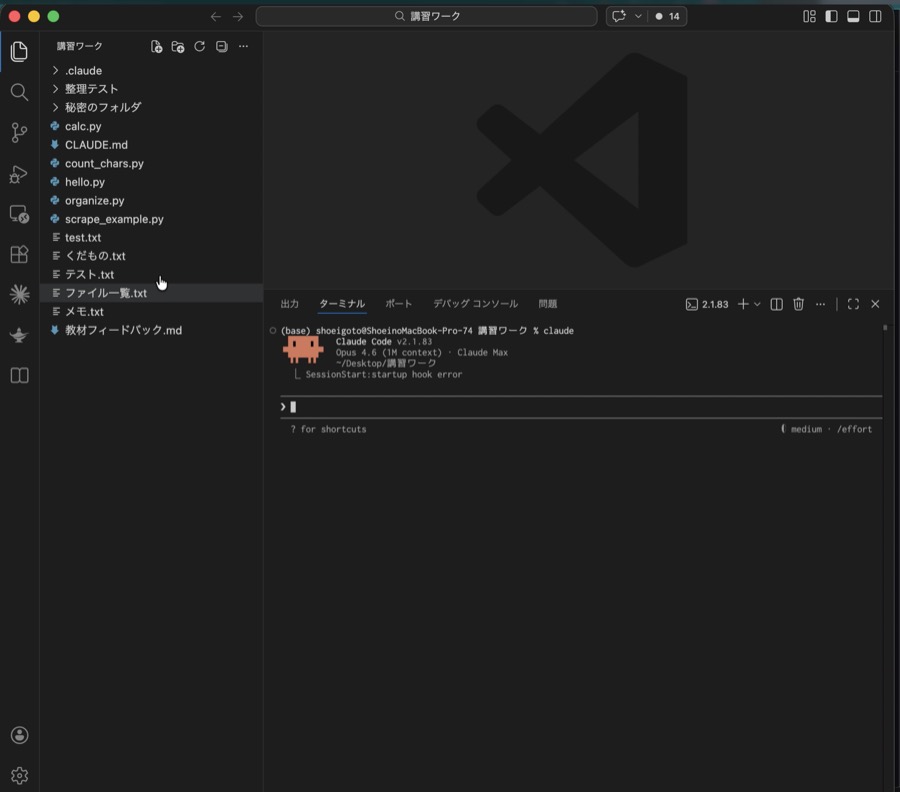
Task: Open terminal panel more actions ellipsis
Action: click(x=820, y=304)
